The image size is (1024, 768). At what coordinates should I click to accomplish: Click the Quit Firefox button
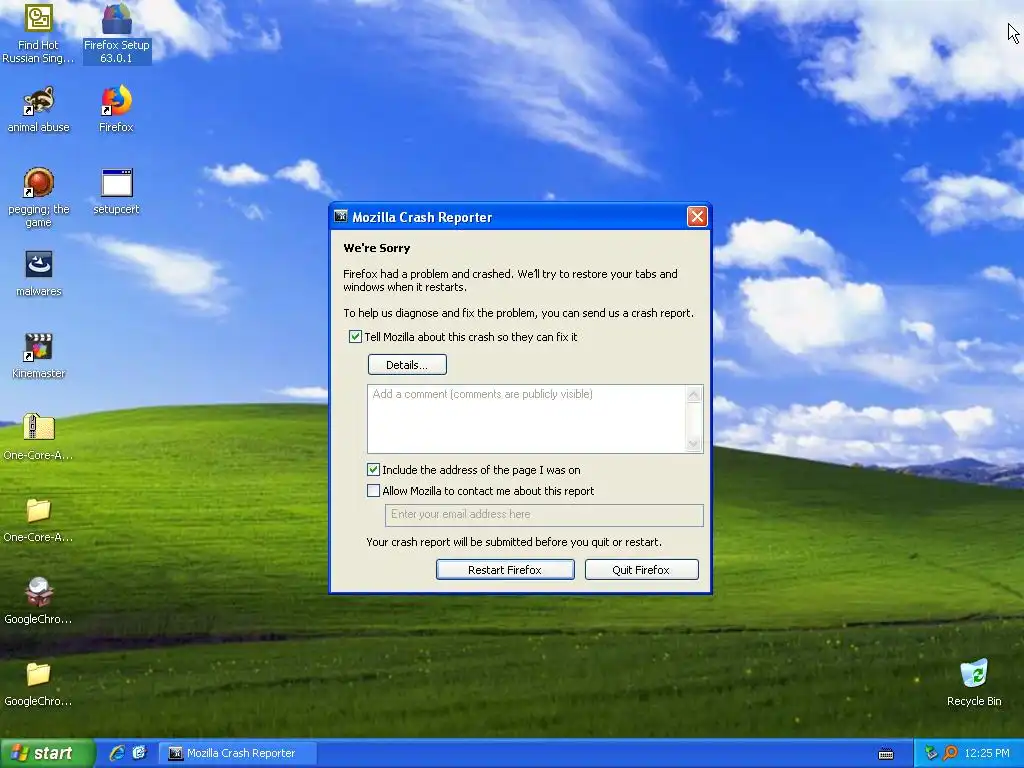(x=641, y=569)
